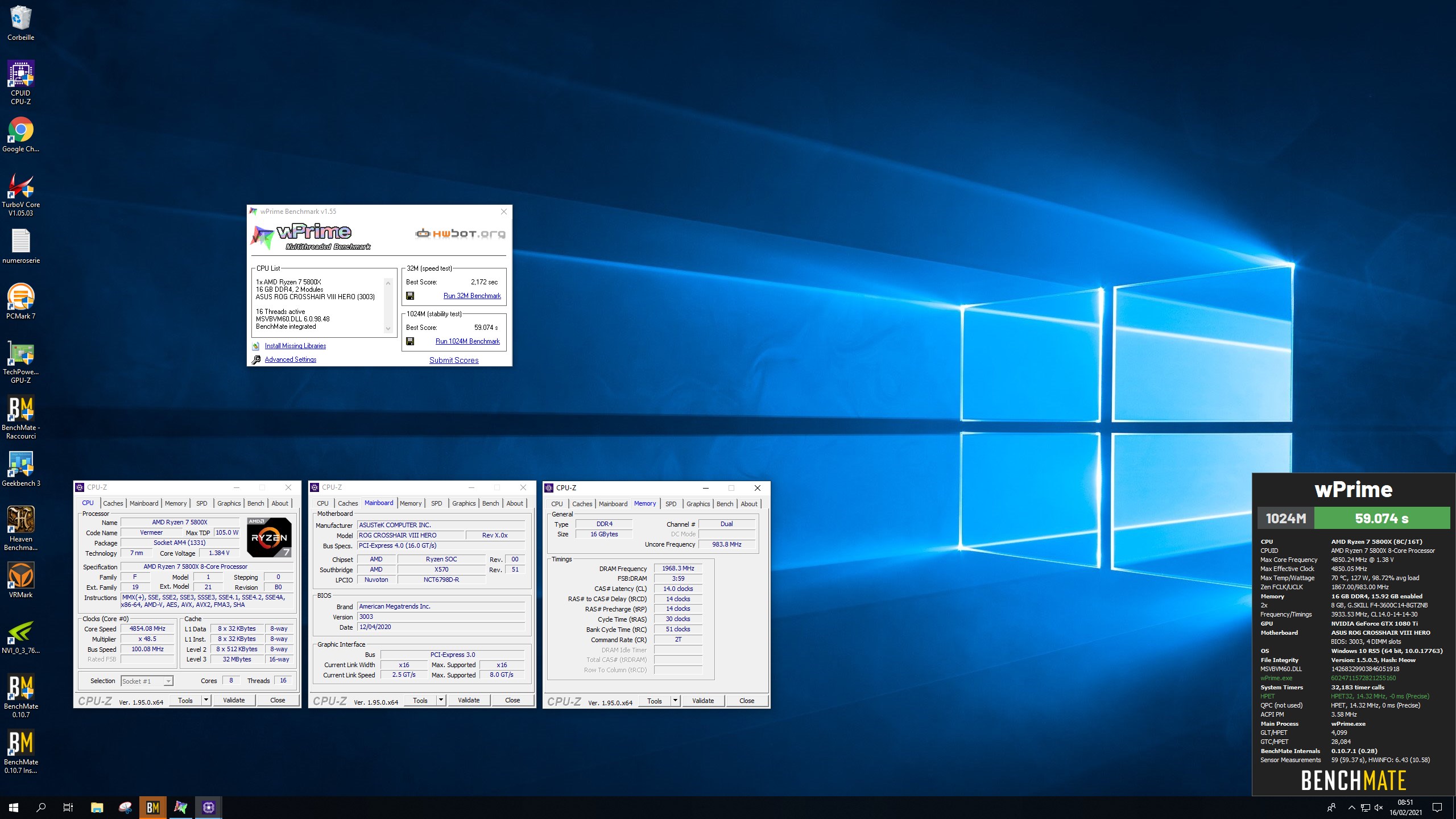Launch the CPUID CPU-Z desktop shortcut
The image size is (1456, 819).
click(20, 82)
